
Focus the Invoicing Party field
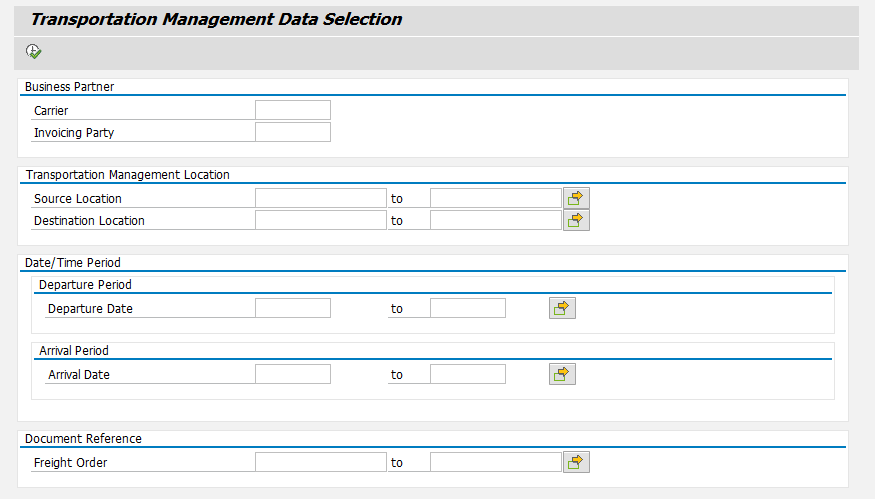[292, 132]
